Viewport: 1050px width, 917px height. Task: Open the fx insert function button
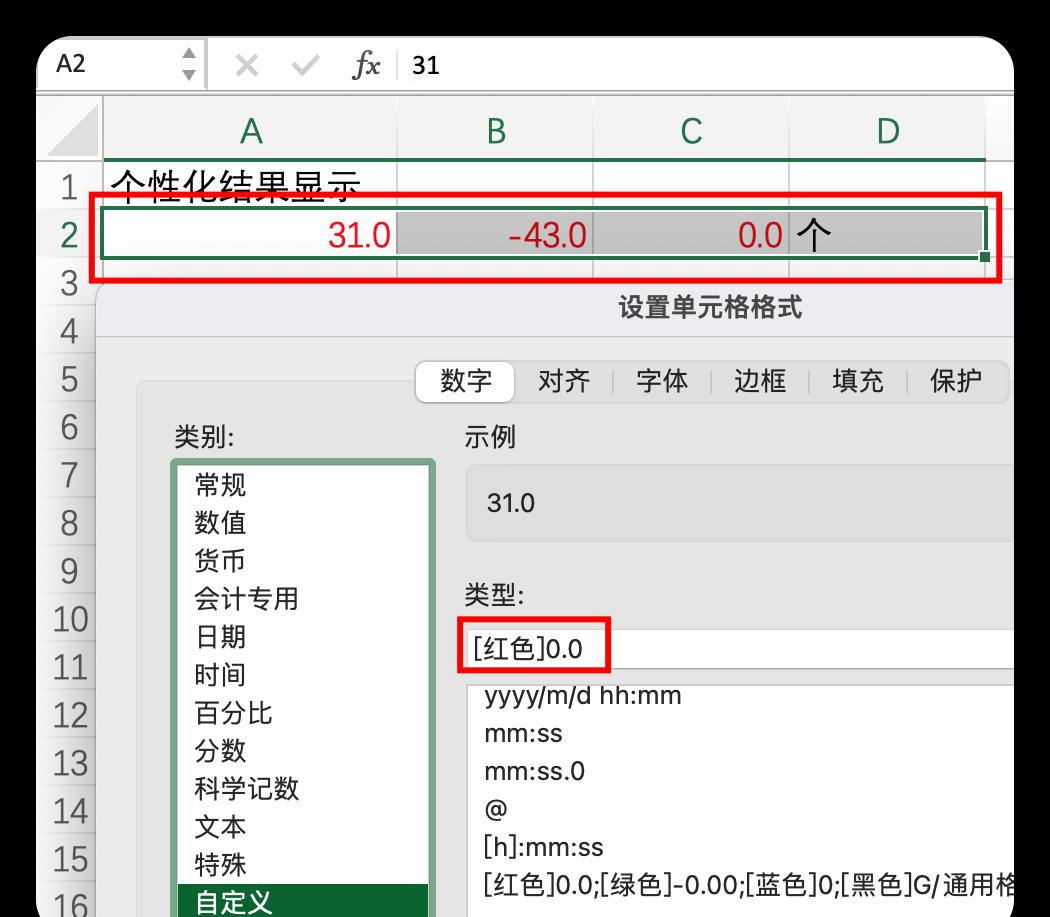click(366, 65)
